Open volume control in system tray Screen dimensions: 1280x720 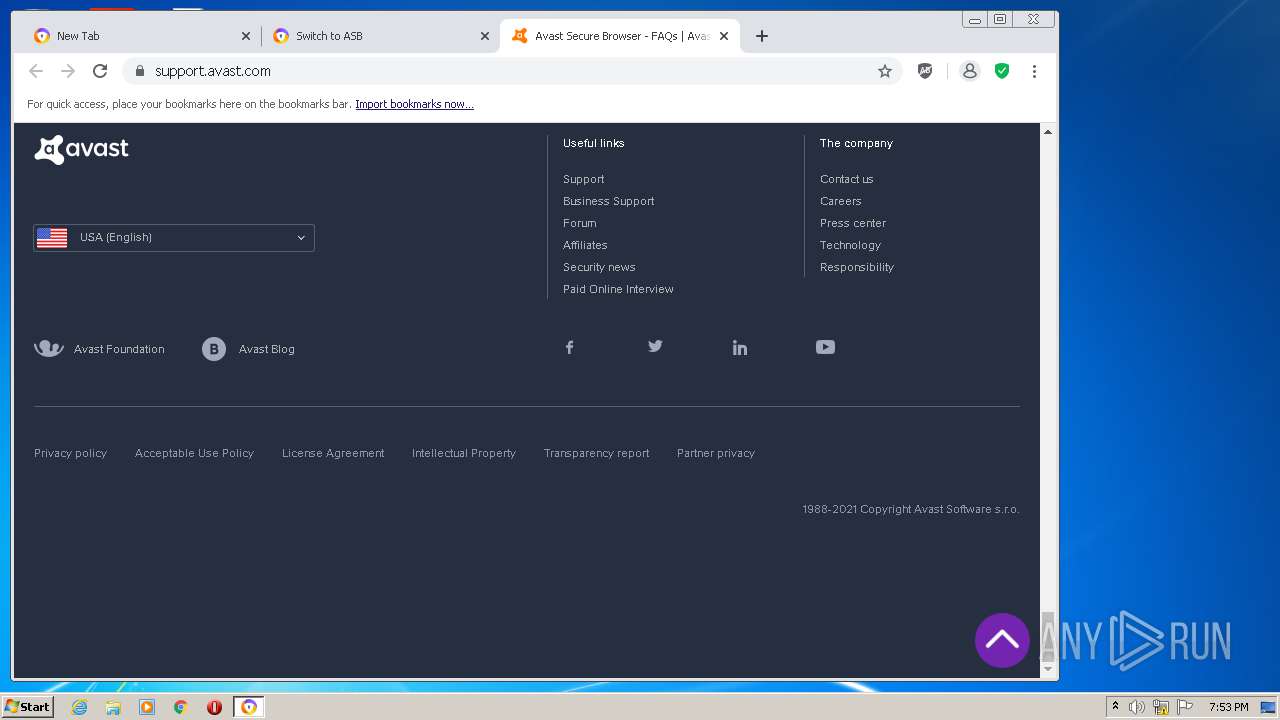(x=1137, y=707)
